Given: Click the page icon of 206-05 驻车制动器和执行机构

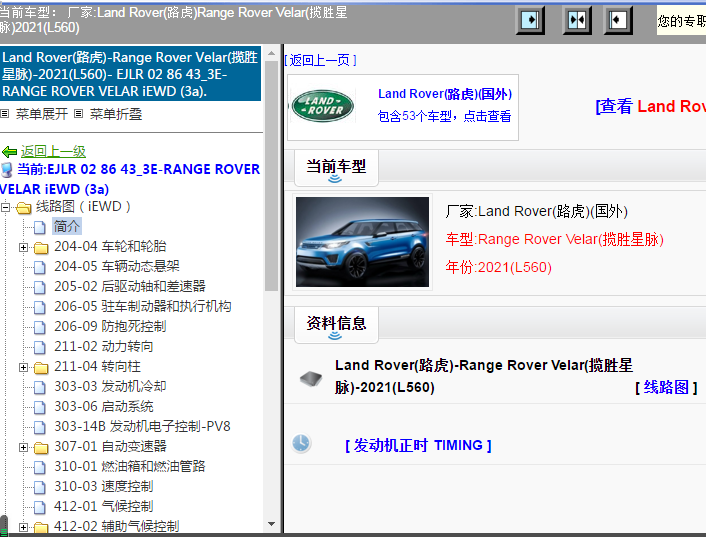Looking at the screenshot, I should [40, 307].
